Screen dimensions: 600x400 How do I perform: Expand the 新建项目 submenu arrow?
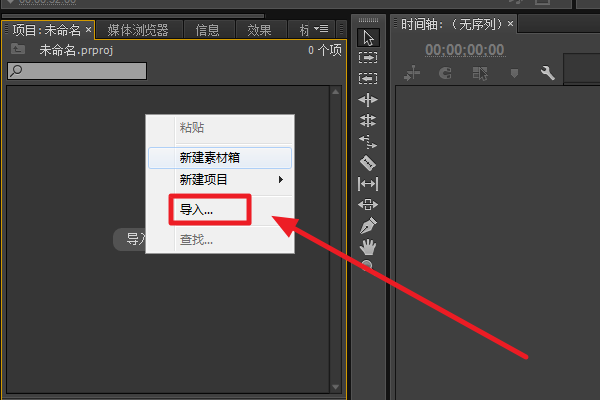281,180
